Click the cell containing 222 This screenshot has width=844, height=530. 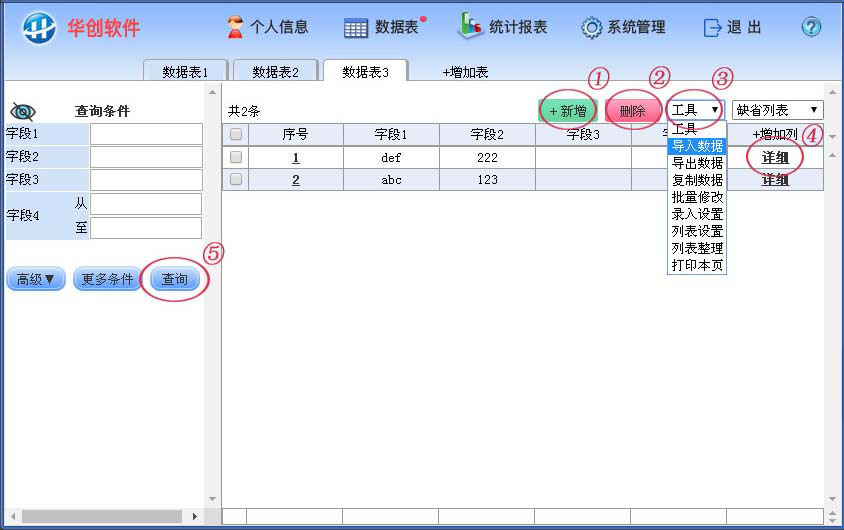(487, 158)
